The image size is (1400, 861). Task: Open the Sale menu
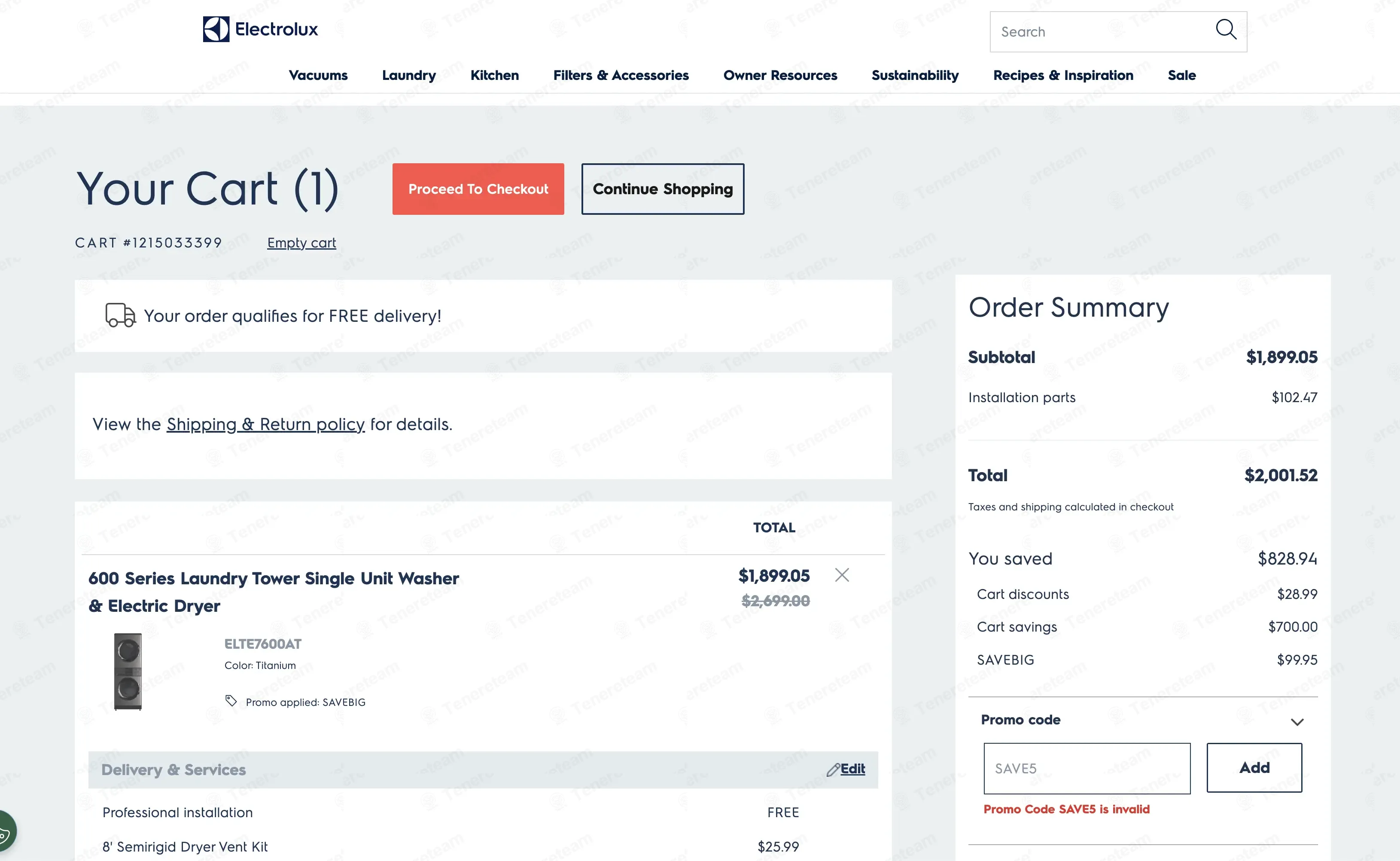point(1181,75)
